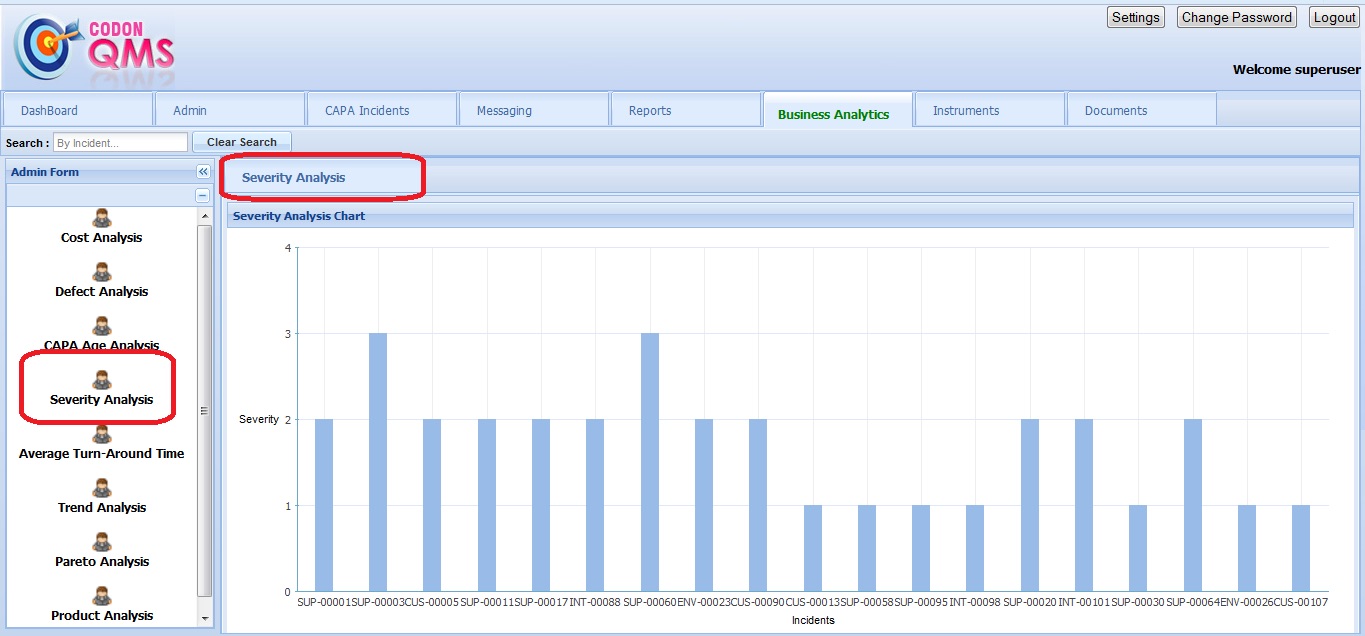
Task: Click the Pareto Analysis person icon
Action: [x=102, y=542]
